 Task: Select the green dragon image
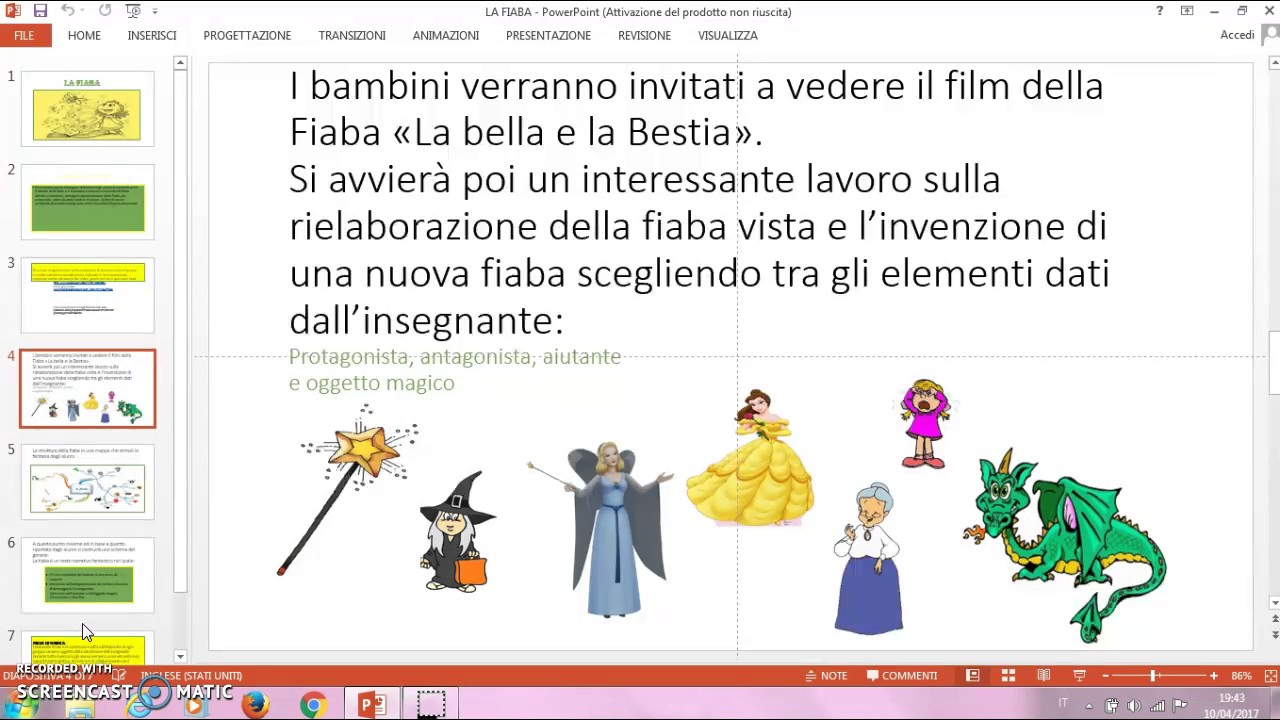[1064, 545]
